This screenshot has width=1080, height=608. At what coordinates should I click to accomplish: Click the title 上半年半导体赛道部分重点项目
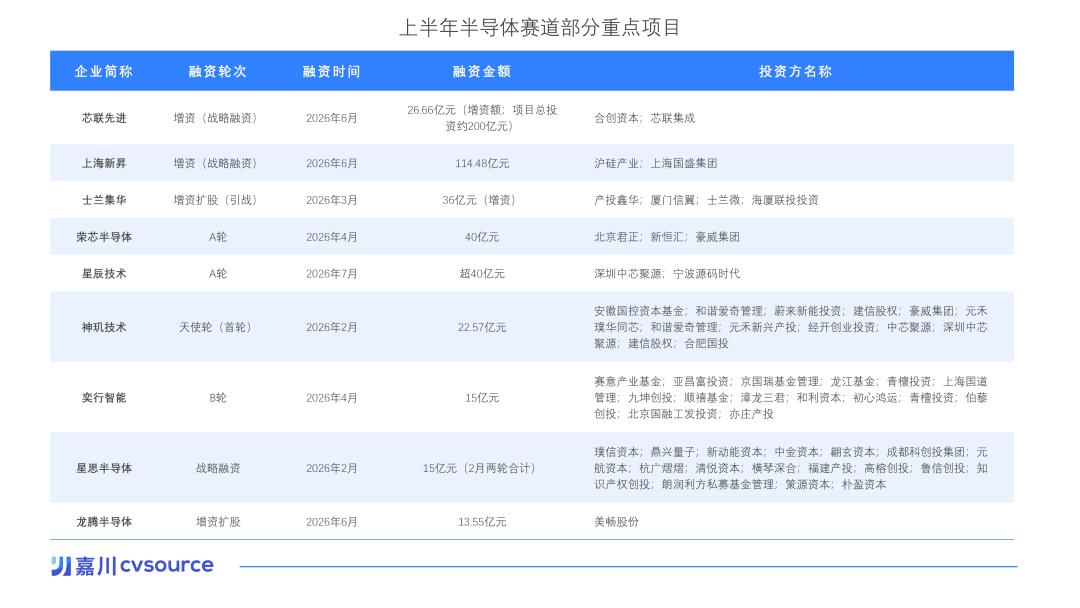point(540,28)
